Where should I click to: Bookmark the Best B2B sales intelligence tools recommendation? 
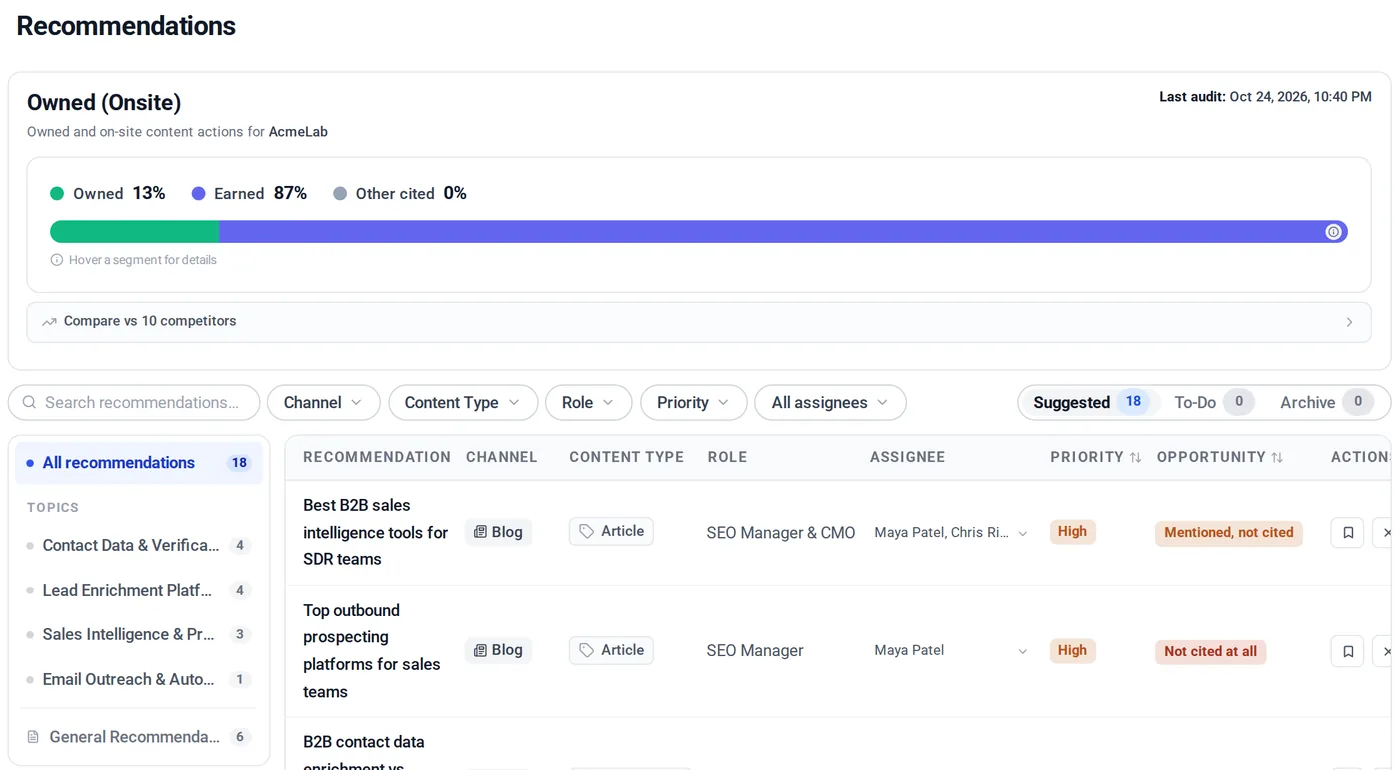(1347, 533)
